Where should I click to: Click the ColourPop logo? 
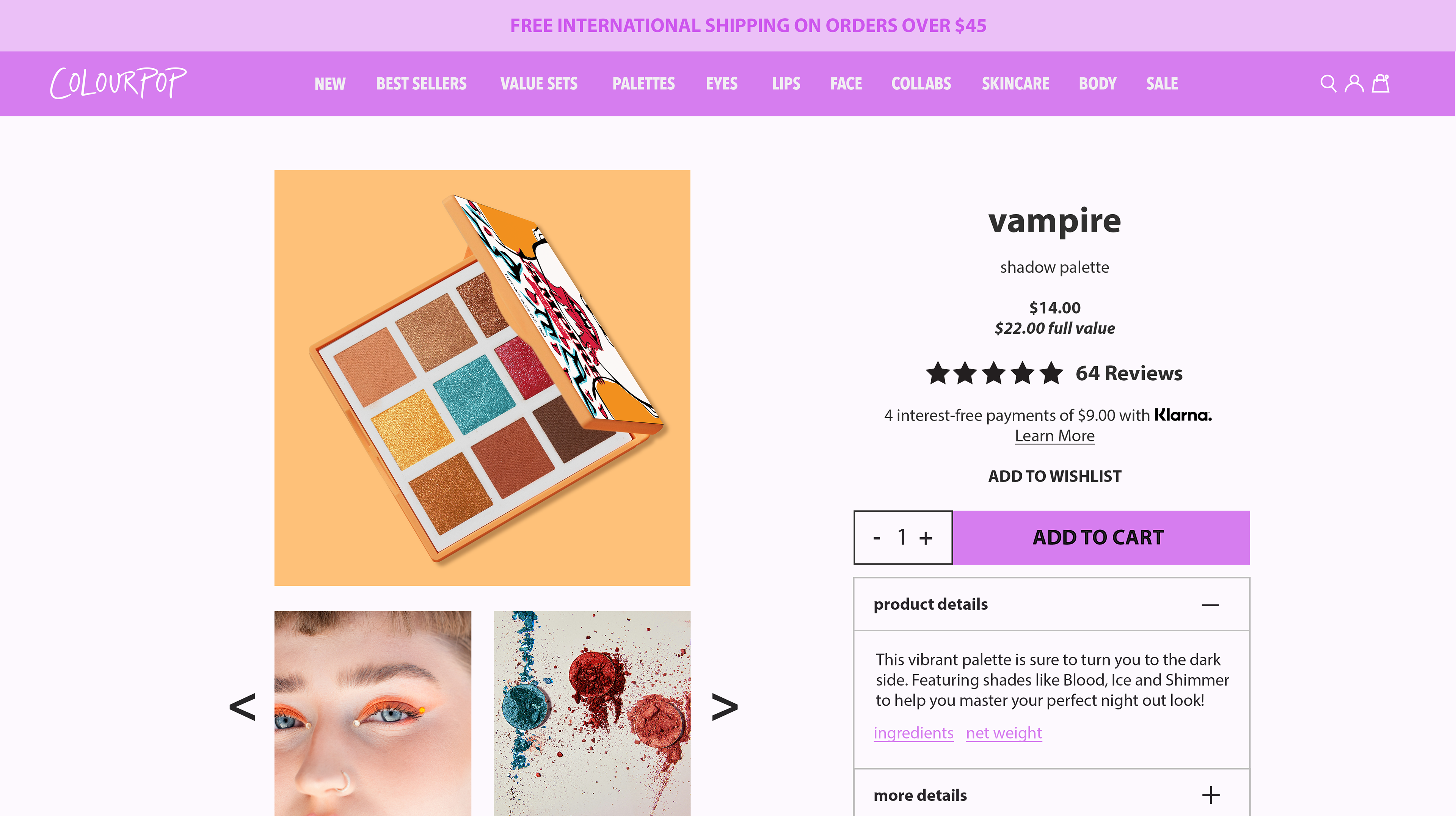[118, 83]
